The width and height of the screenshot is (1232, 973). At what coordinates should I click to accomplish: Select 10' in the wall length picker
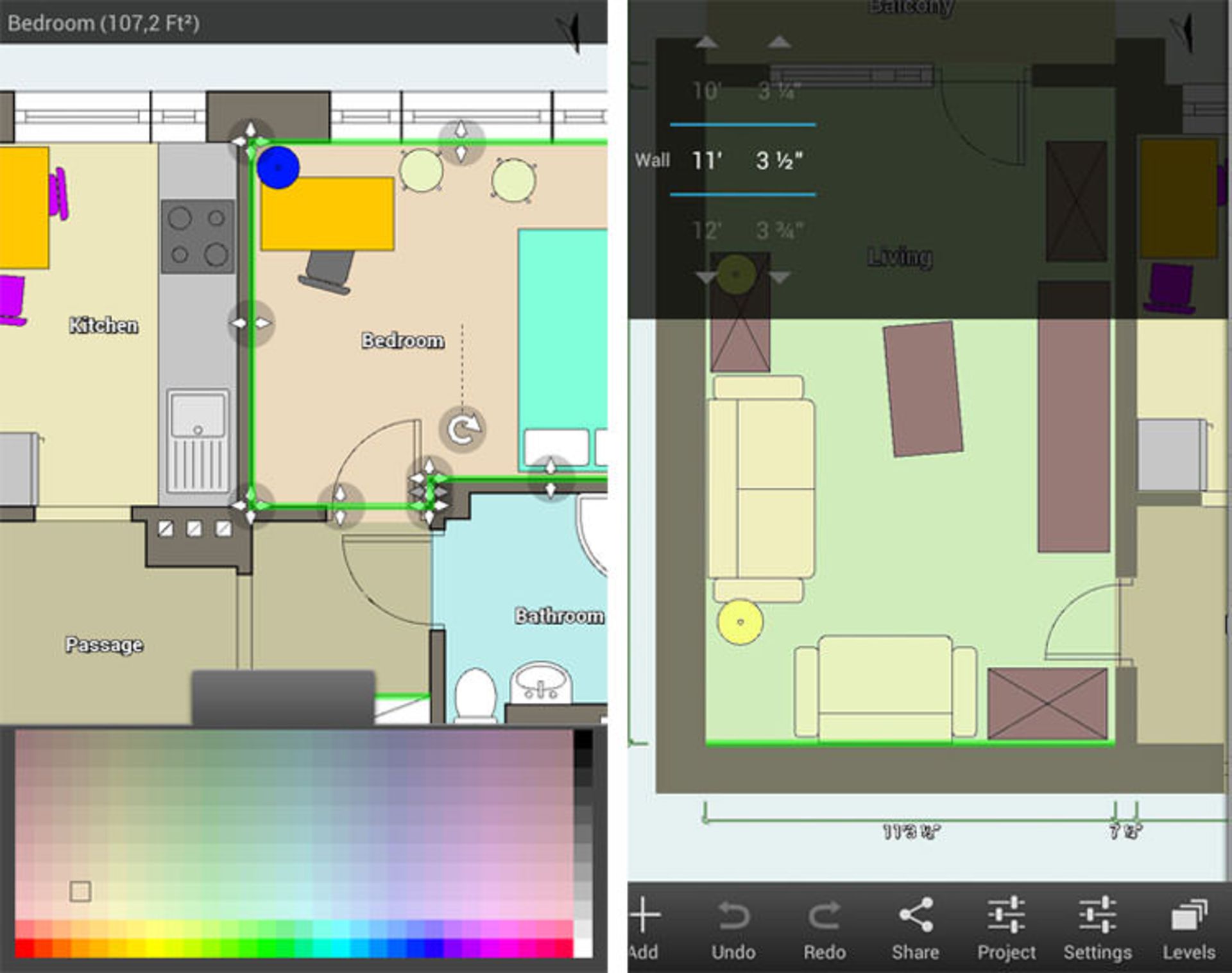tap(706, 91)
